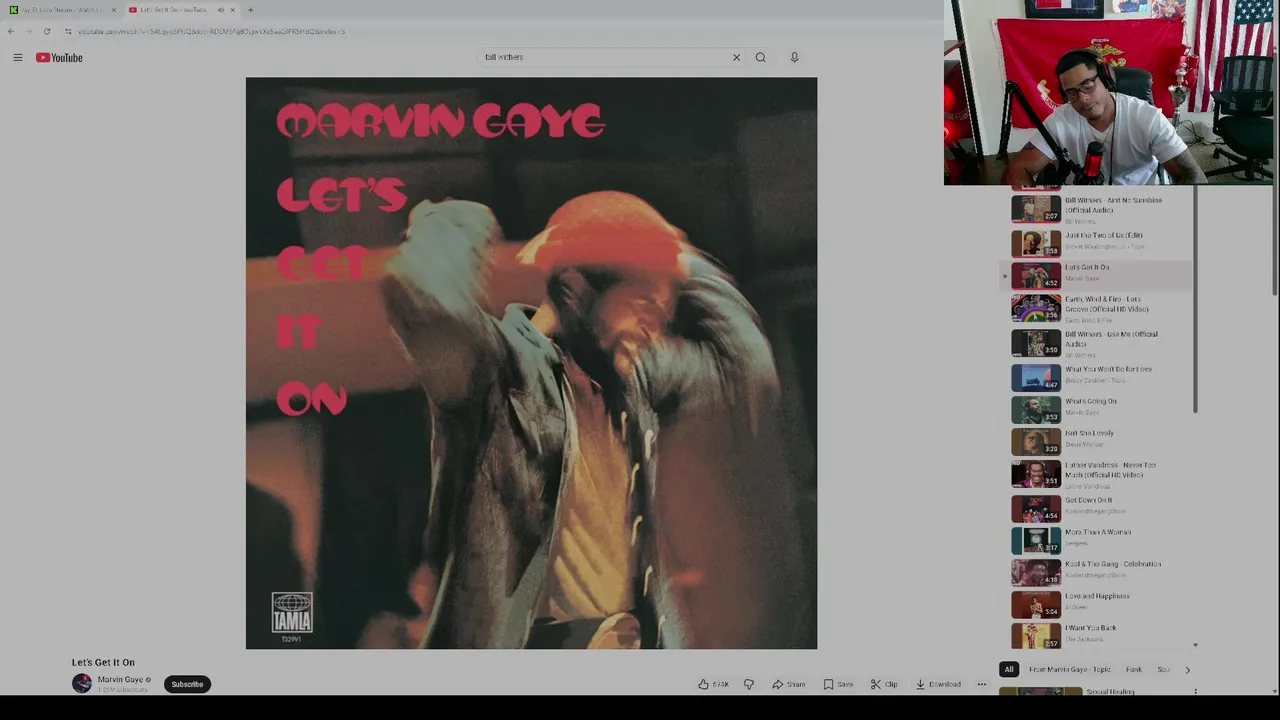The height and width of the screenshot is (720, 1280).
Task: Click the browser back arrow
Action: tap(11, 31)
